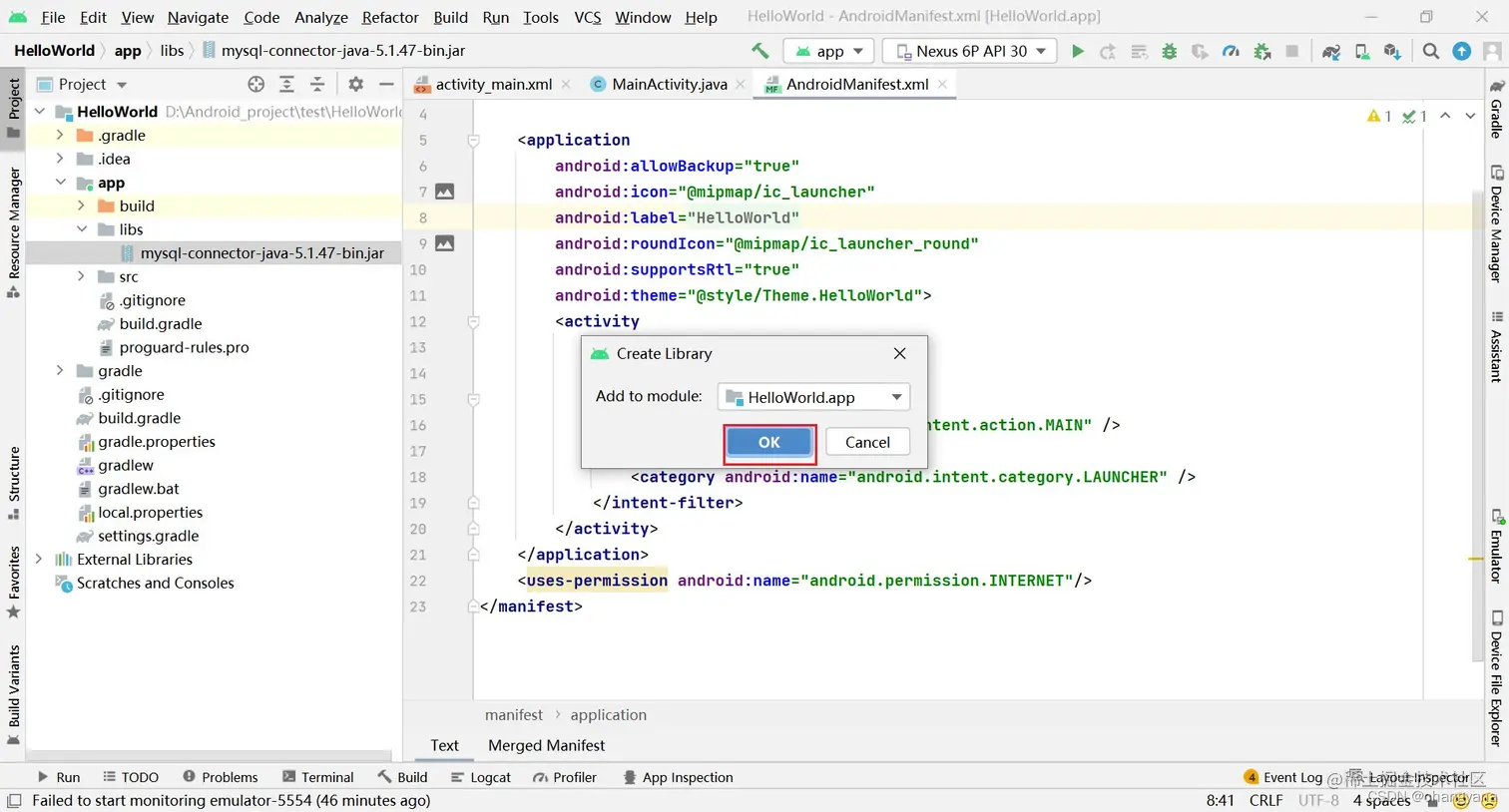
Task: Click Apply Changes rerun icon
Action: (1108, 51)
